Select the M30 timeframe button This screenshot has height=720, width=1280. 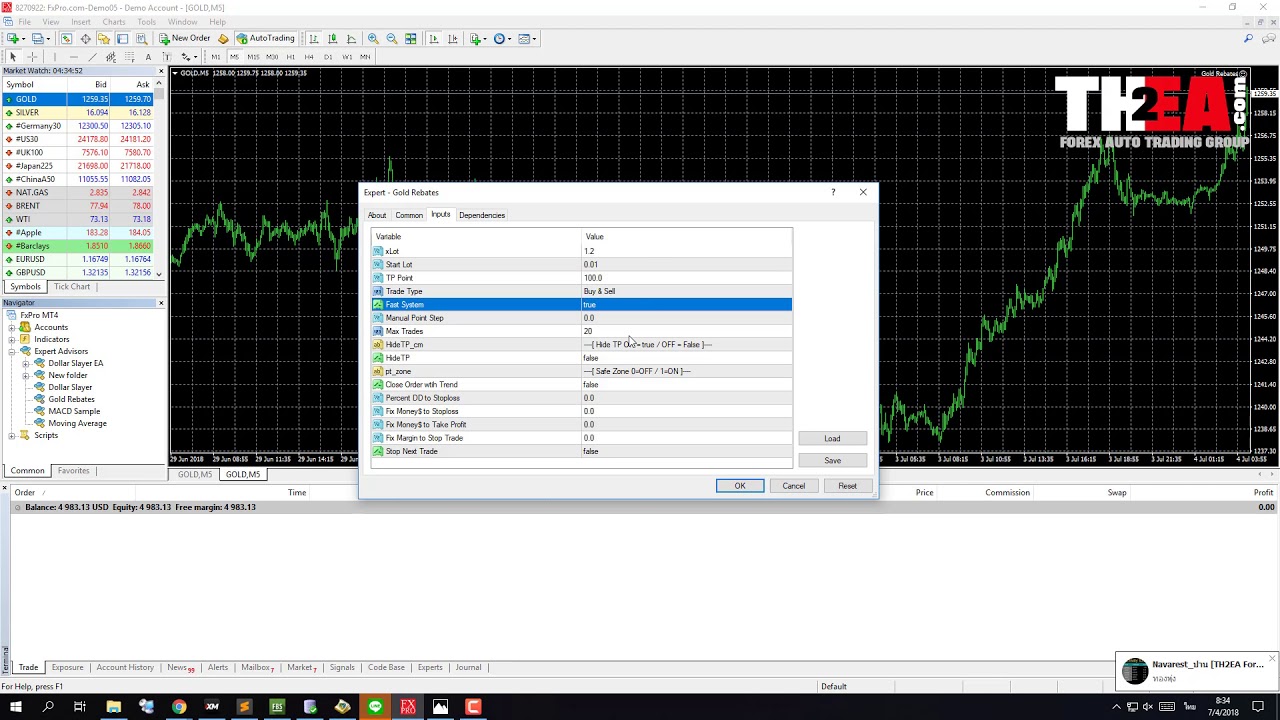tap(272, 57)
